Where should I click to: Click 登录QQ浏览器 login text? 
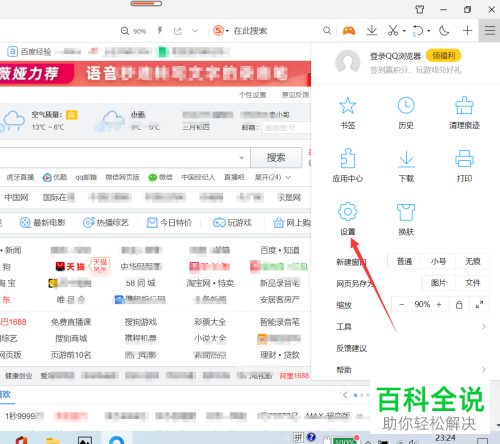coord(395,56)
